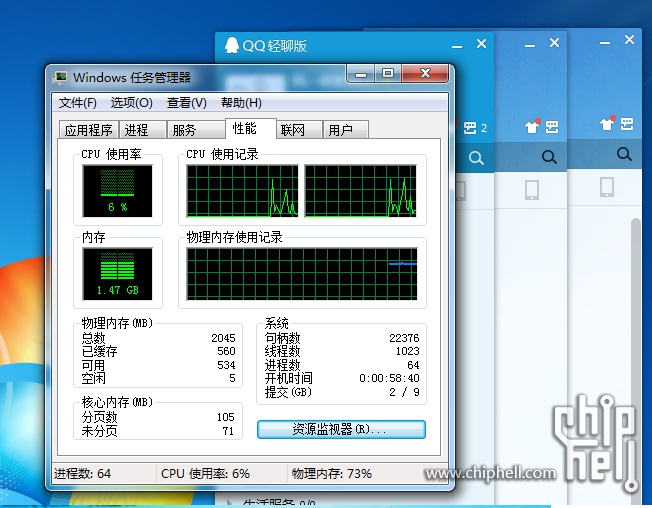Click the 开机时间 value 0:00:58:40
Image resolution: width=652 pixels, height=508 pixels.
point(389,378)
